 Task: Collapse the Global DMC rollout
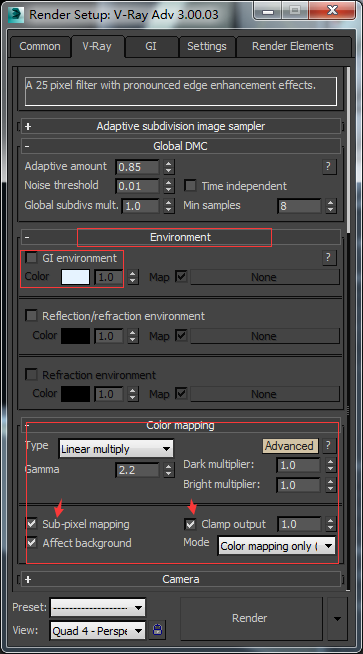(181, 146)
